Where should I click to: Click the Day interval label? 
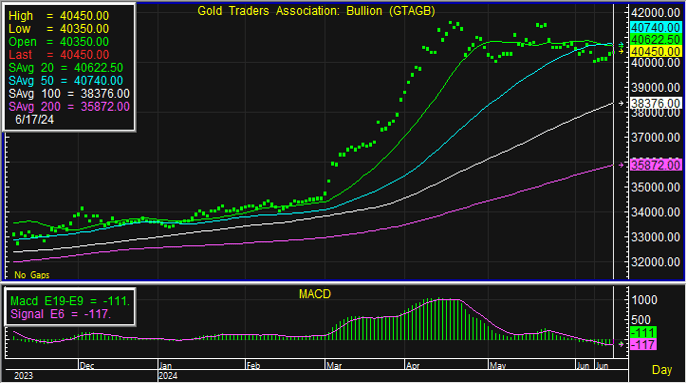pos(662,370)
